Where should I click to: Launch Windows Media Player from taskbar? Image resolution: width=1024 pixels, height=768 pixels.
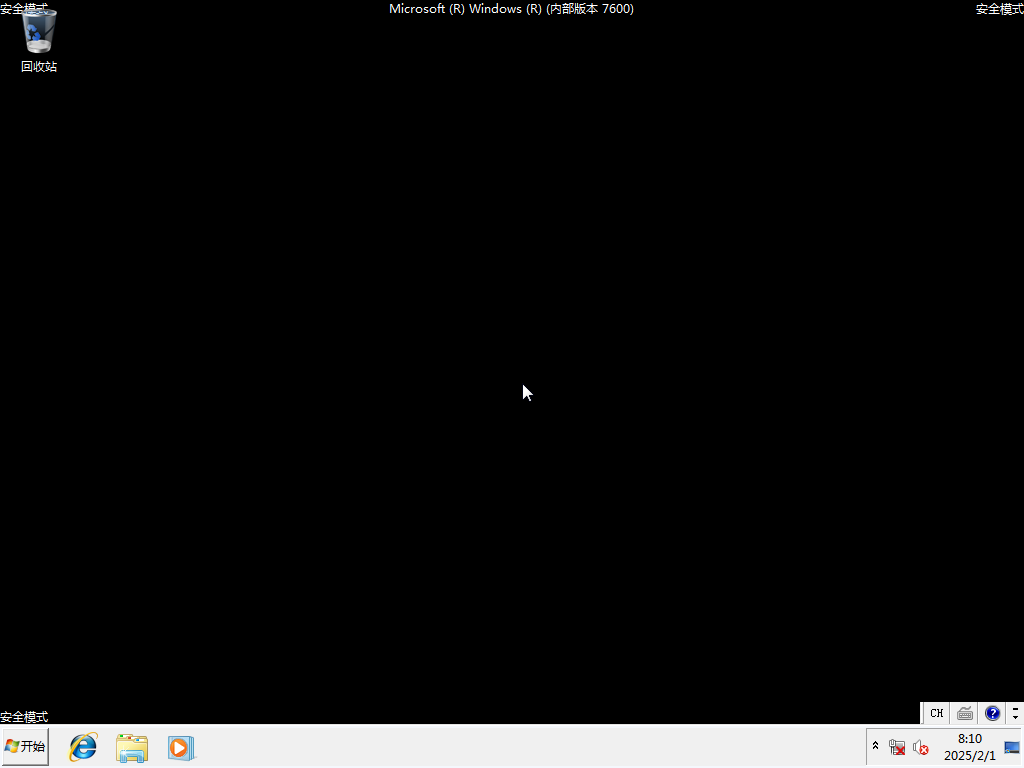pos(181,748)
